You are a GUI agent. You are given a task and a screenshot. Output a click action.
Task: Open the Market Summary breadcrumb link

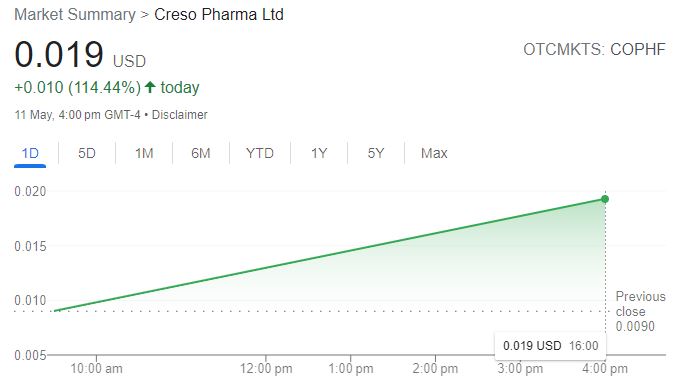[x=75, y=15]
